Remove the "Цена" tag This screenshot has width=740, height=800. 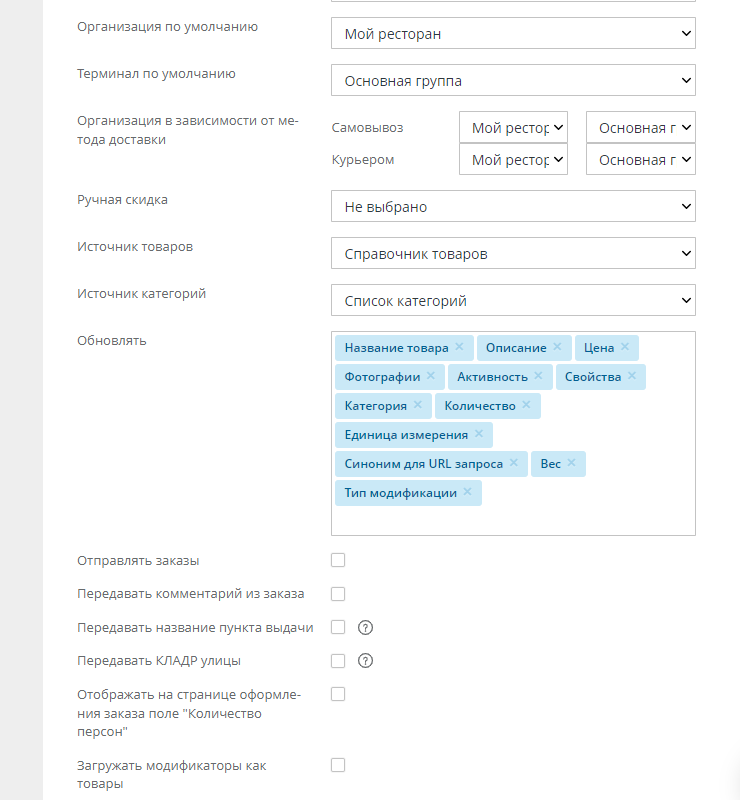tap(624, 347)
